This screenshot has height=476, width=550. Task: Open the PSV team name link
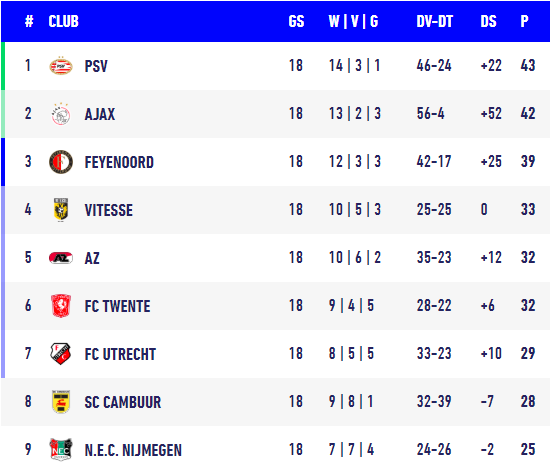96,66
